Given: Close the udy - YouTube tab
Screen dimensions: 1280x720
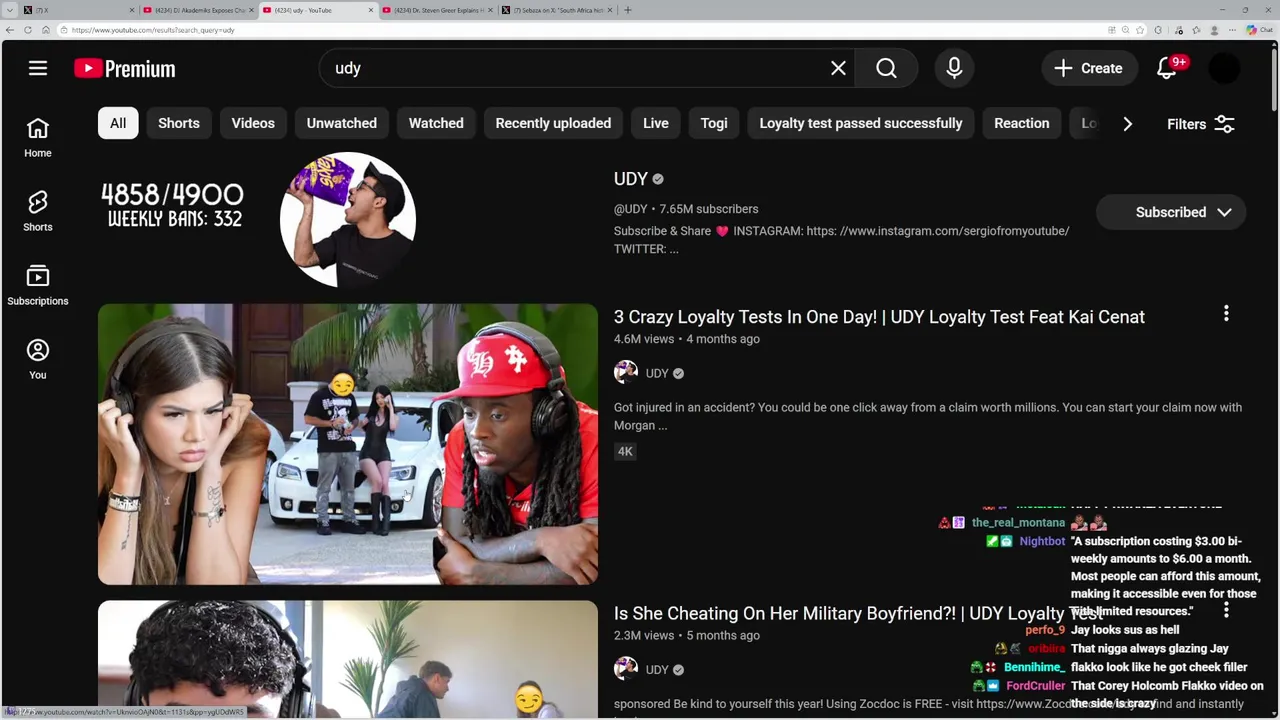Looking at the screenshot, I should tap(372, 10).
